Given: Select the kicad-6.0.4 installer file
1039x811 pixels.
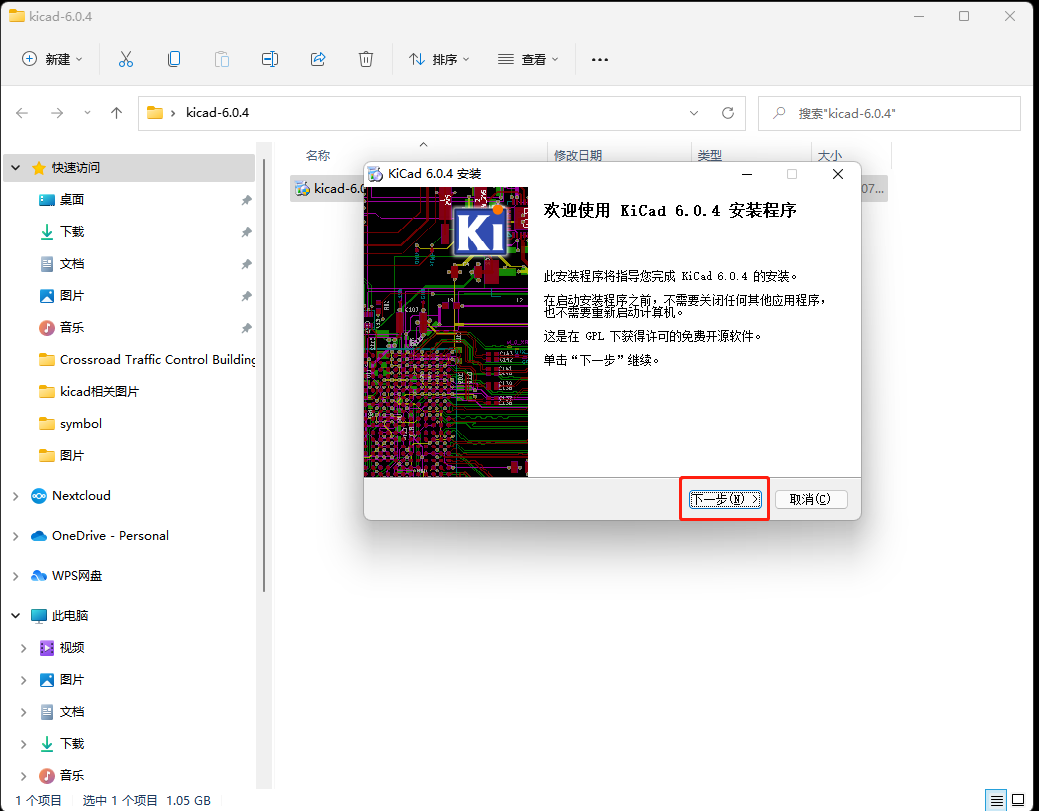Looking at the screenshot, I should [328, 189].
